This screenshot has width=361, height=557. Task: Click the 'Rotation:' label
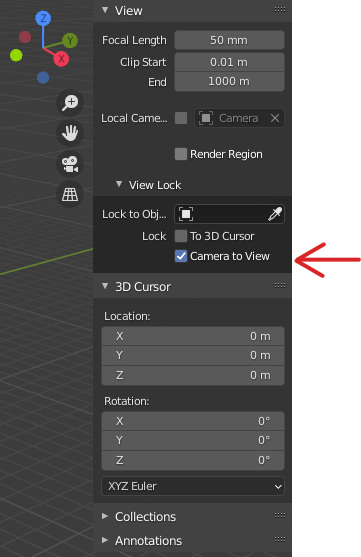coord(126,401)
